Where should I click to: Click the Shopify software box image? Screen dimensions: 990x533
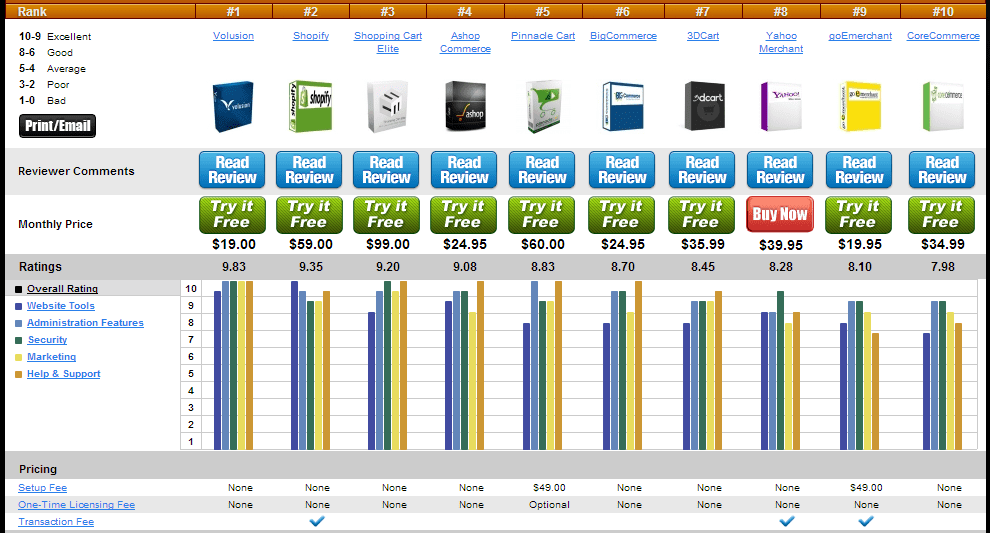pos(310,106)
